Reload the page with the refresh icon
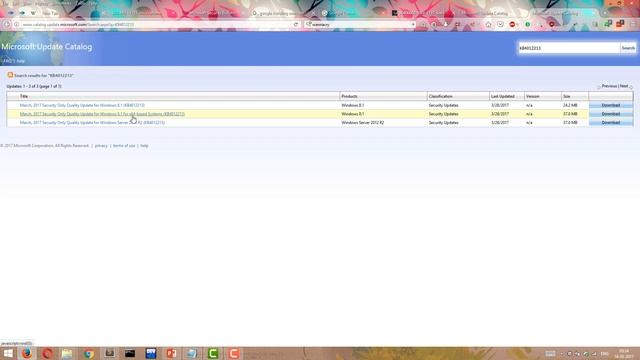Viewport: 640px width, 360px height. click(296, 24)
